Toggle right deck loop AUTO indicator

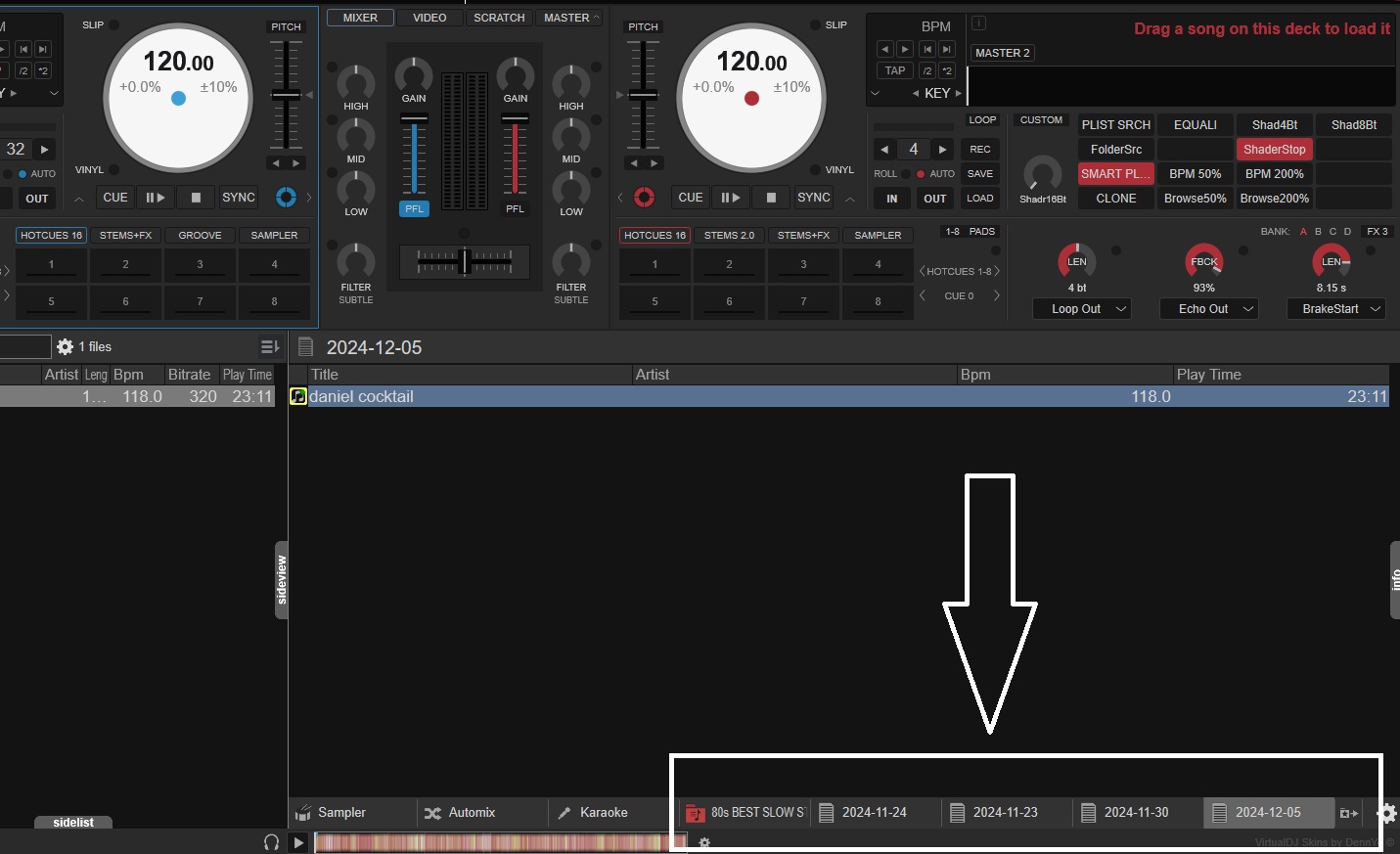[x=921, y=174]
